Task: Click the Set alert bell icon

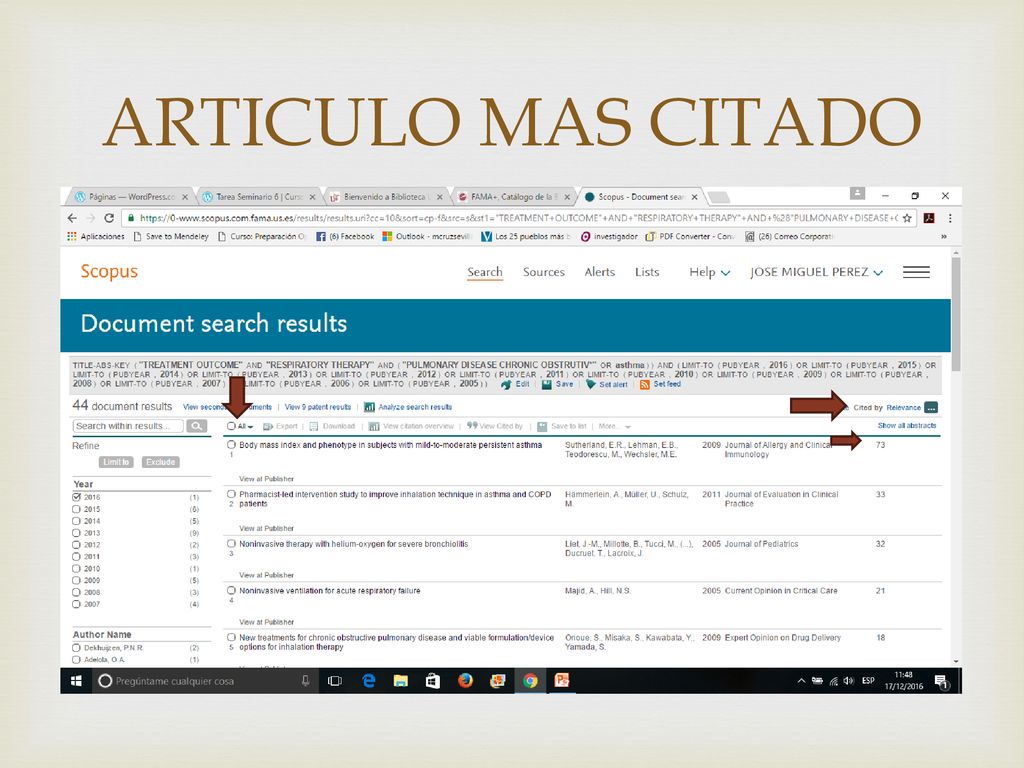Action: 590,385
